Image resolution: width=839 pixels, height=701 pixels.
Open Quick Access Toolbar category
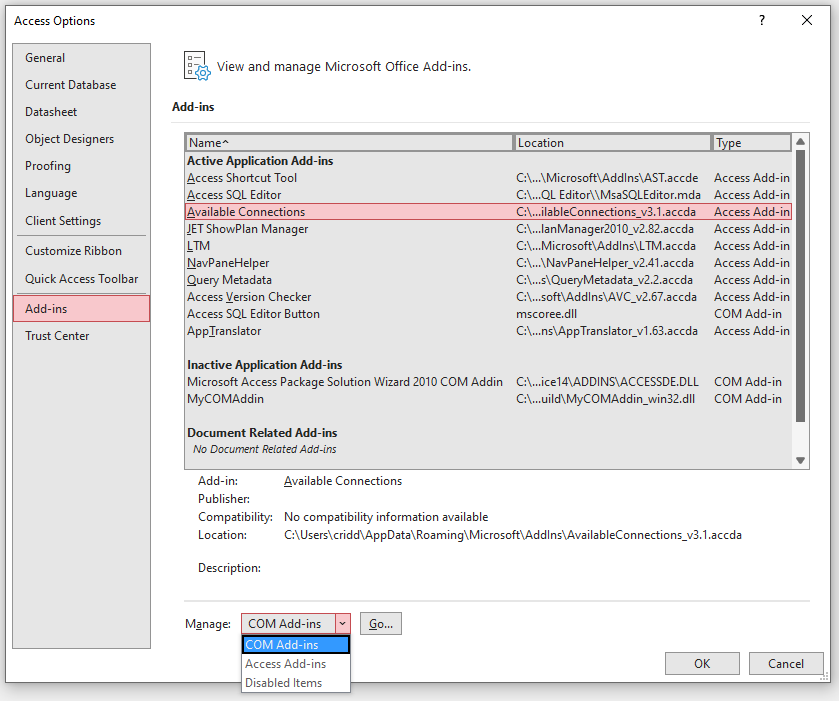tap(81, 279)
